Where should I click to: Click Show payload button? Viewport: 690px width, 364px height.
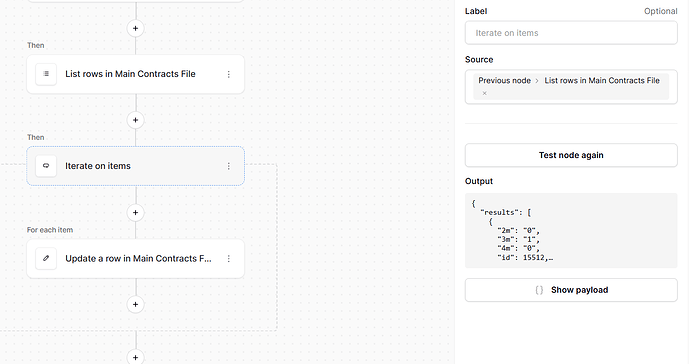[x=571, y=290]
